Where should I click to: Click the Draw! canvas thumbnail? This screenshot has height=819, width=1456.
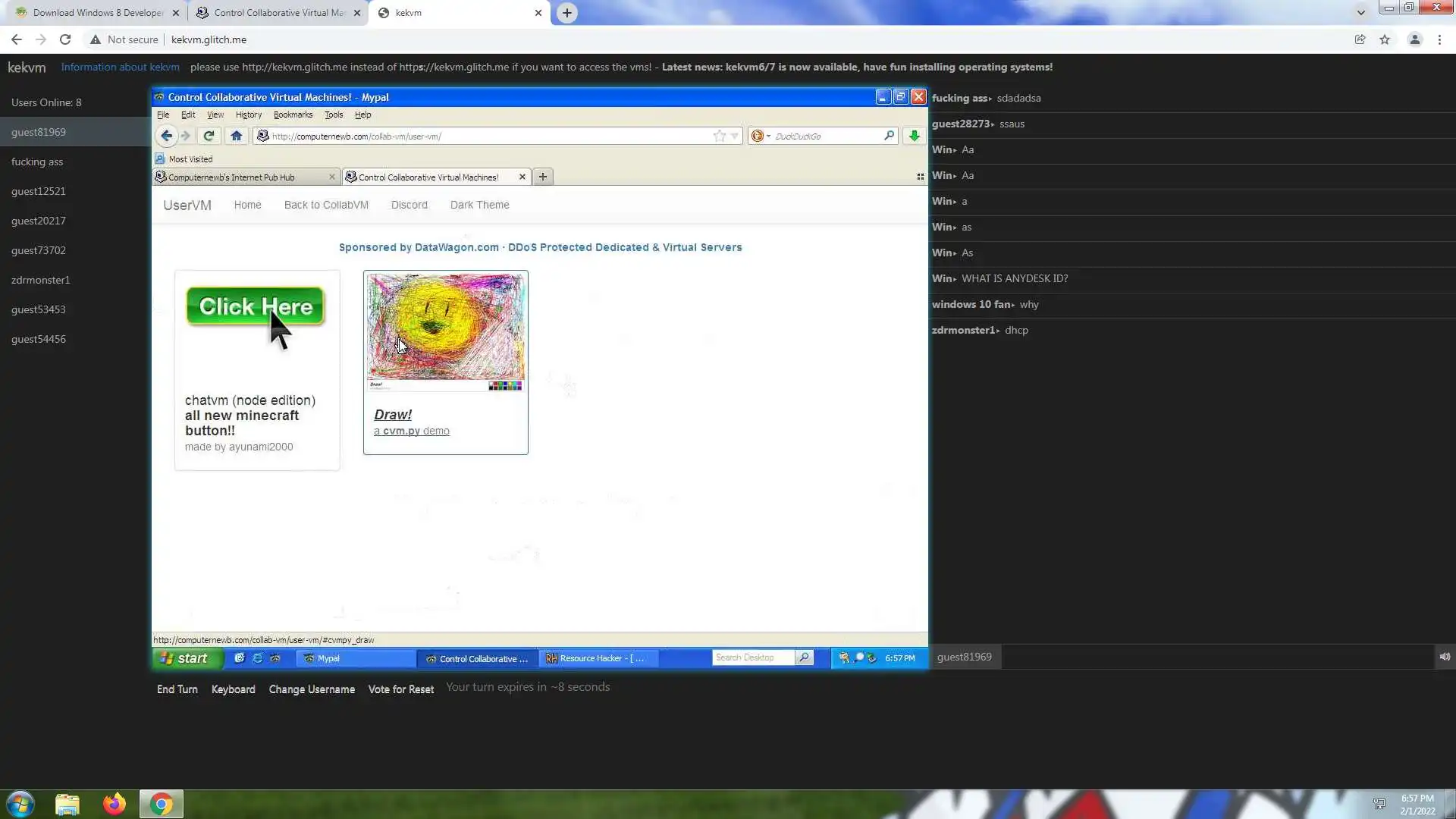445,331
